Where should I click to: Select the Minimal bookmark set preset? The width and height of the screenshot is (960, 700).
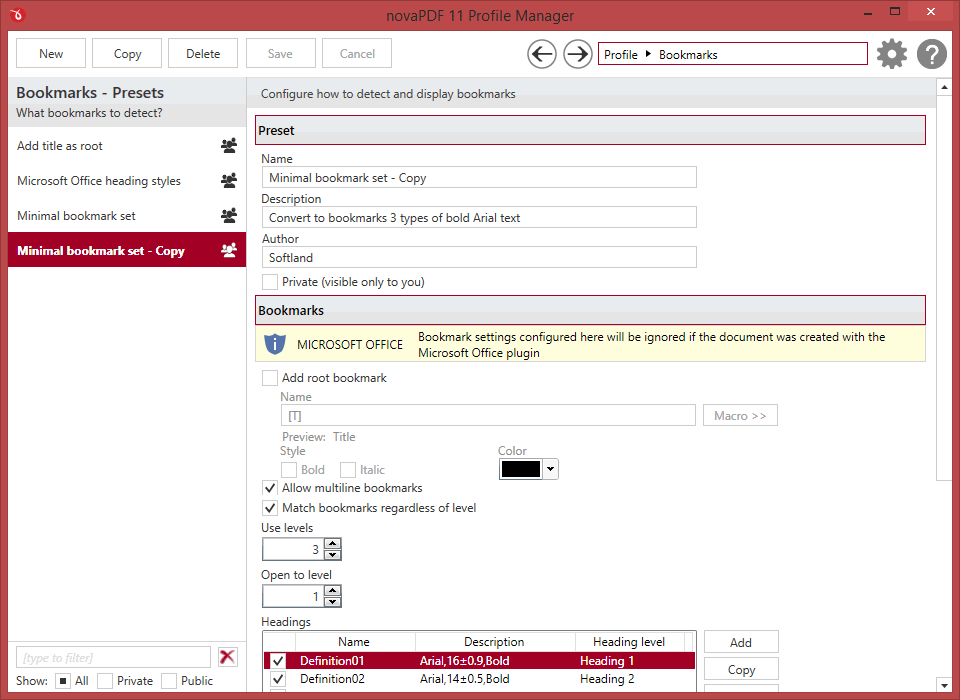click(x=127, y=216)
